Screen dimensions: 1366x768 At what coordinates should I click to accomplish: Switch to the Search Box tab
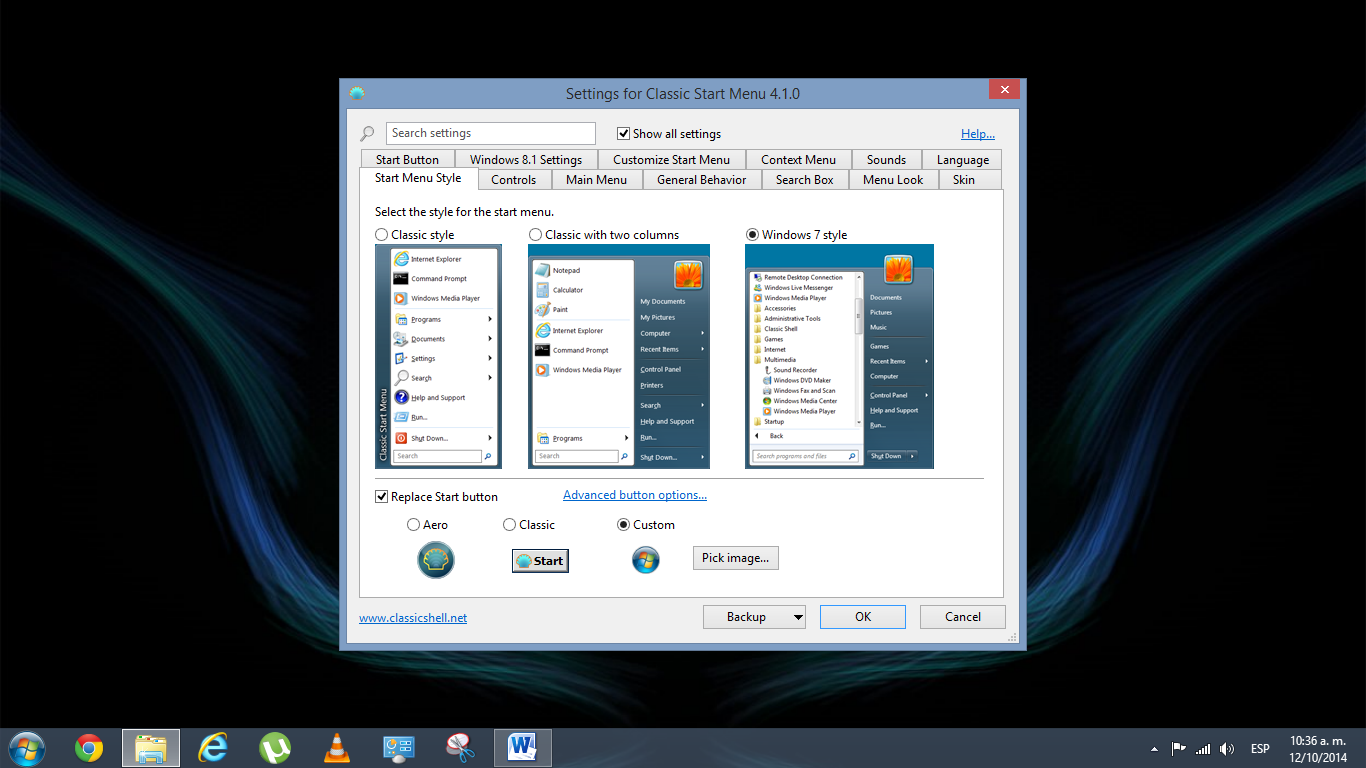(804, 180)
